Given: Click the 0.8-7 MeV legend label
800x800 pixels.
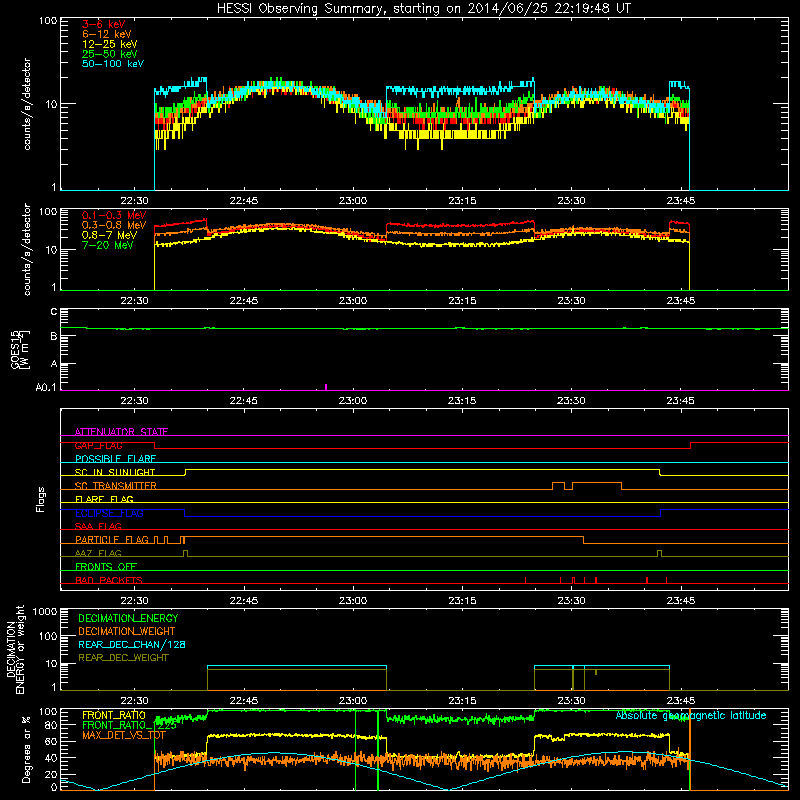Looking at the screenshot, I should tap(109, 235).
